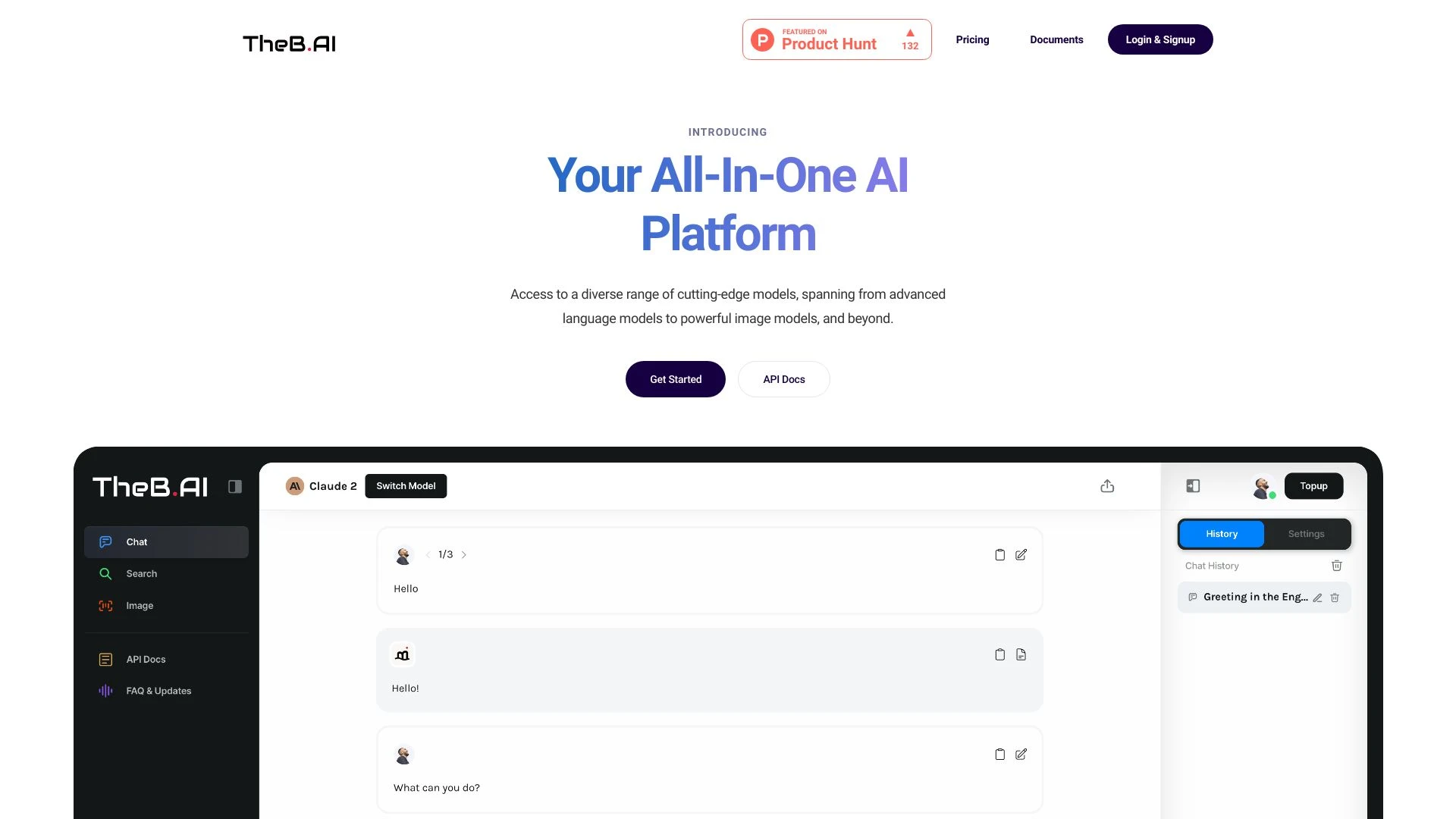Click Topup button in right panel
1456x819 pixels.
[1313, 485]
